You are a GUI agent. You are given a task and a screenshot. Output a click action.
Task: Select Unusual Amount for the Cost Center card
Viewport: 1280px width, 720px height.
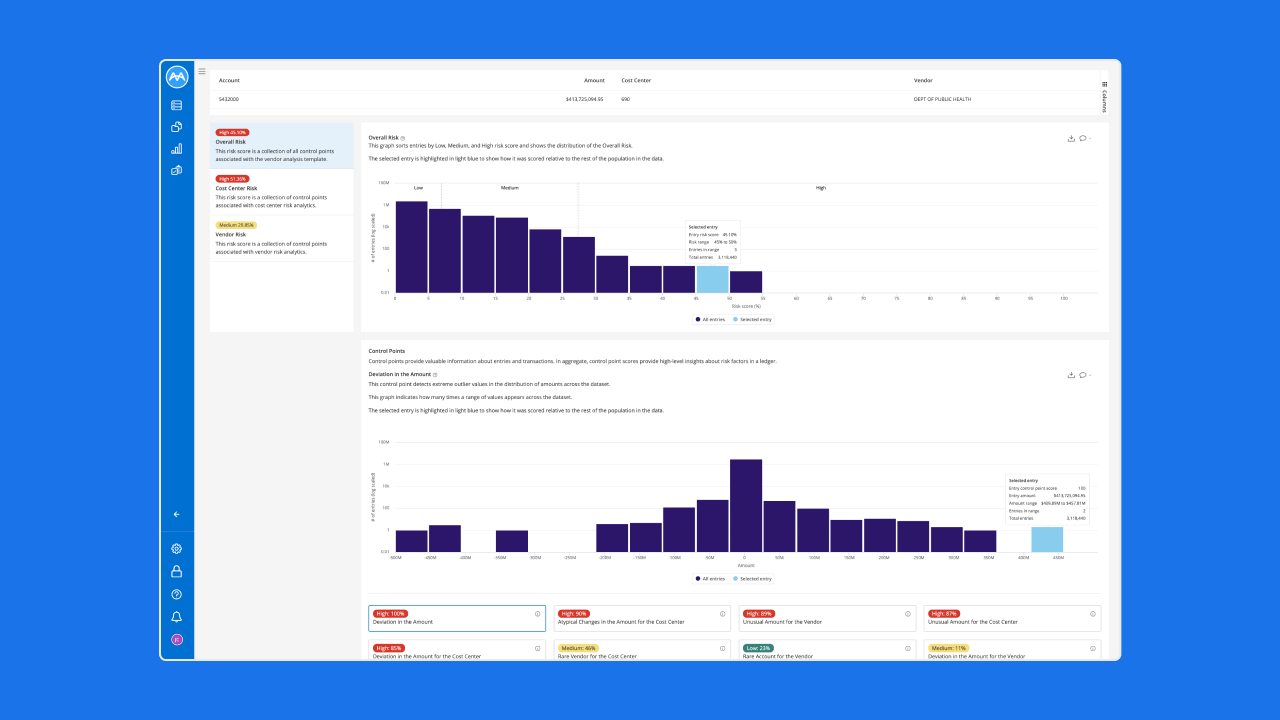[x=1012, y=618]
